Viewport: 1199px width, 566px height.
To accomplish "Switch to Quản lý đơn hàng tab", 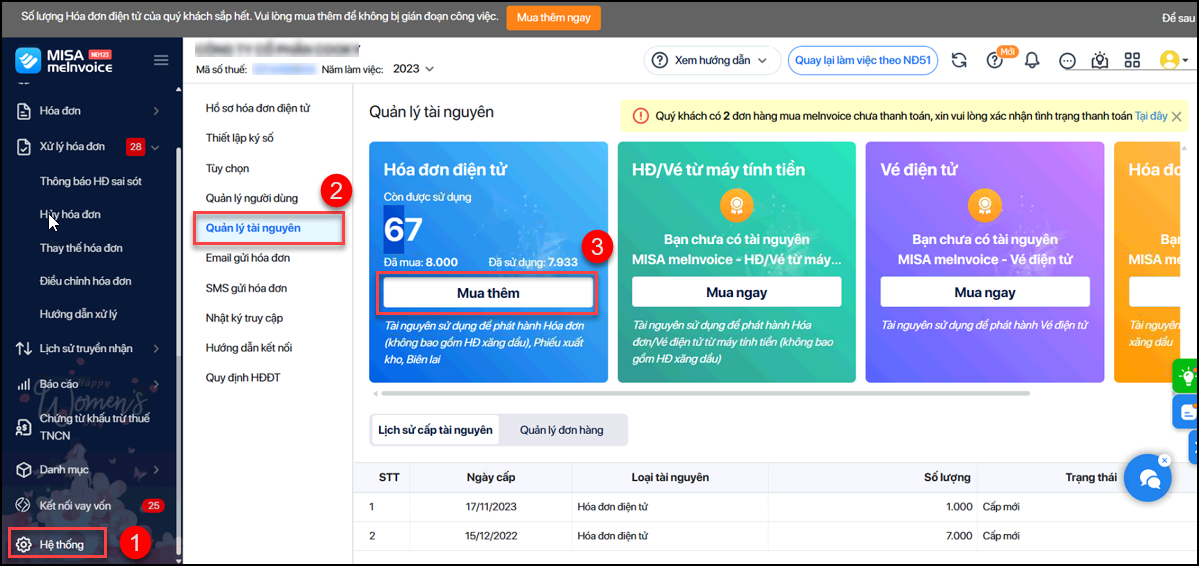I will point(561,430).
